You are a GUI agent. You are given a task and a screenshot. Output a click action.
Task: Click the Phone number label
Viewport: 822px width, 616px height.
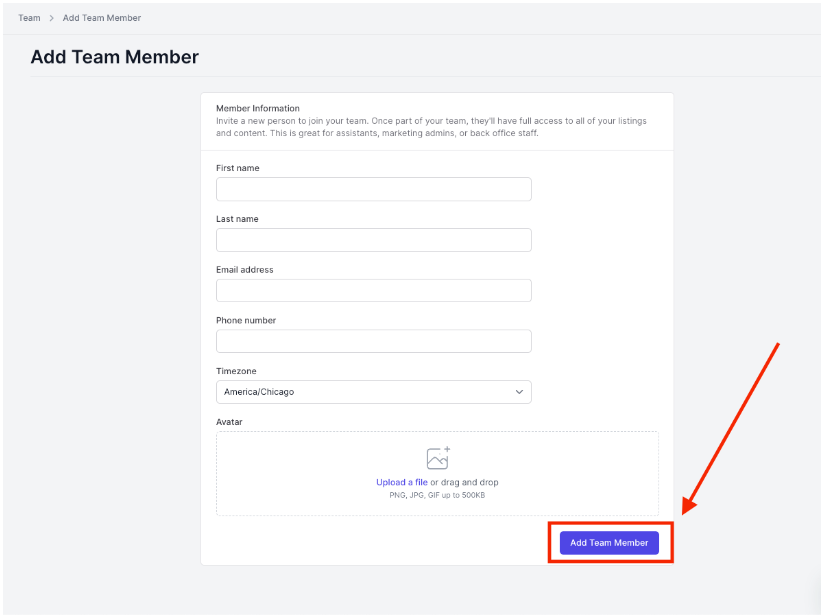tap(246, 320)
